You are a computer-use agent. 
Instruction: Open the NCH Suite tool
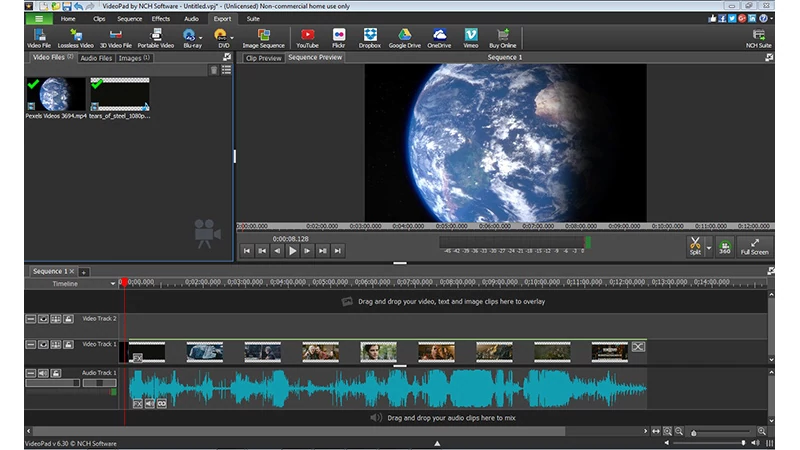click(x=759, y=38)
